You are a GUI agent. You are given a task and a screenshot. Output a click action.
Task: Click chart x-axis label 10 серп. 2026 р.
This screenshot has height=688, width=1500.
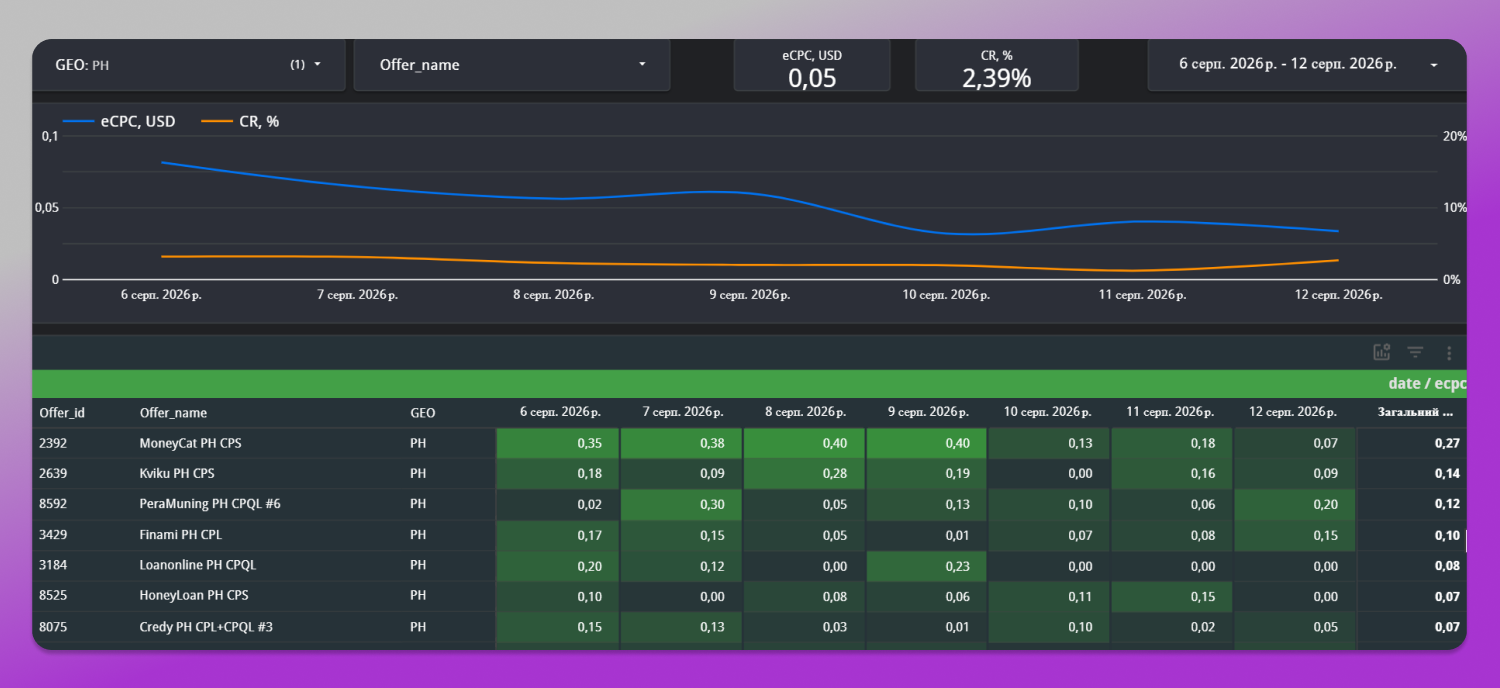tap(947, 295)
